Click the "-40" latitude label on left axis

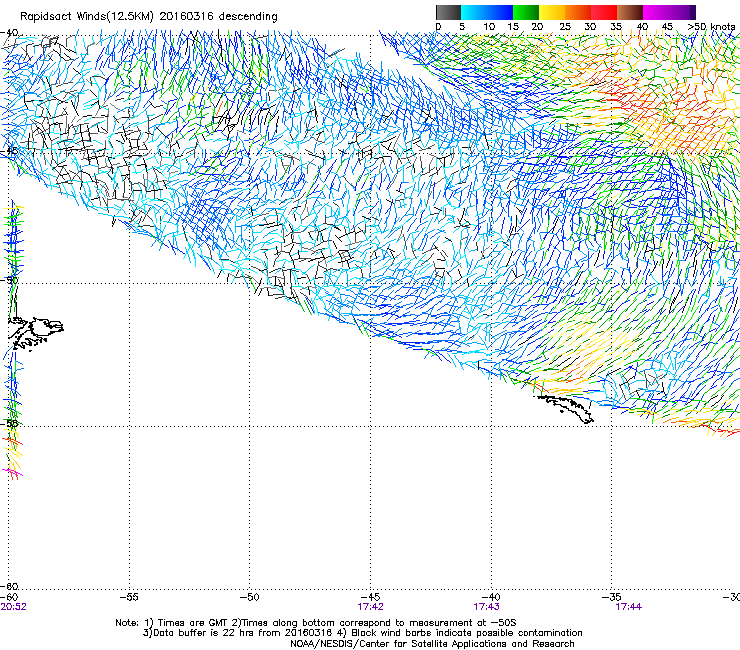(x=9, y=33)
